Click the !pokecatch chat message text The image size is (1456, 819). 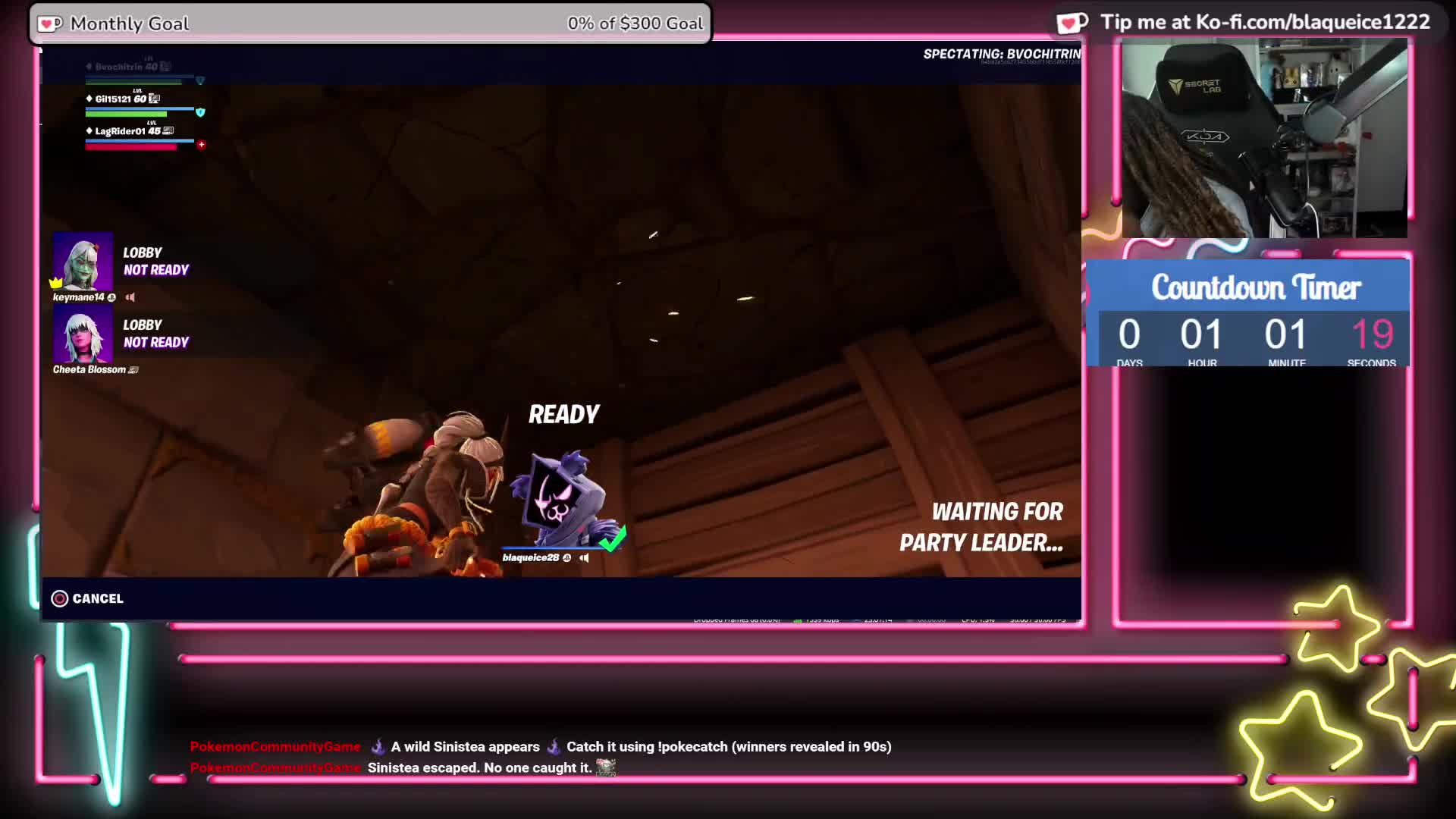coord(729,747)
